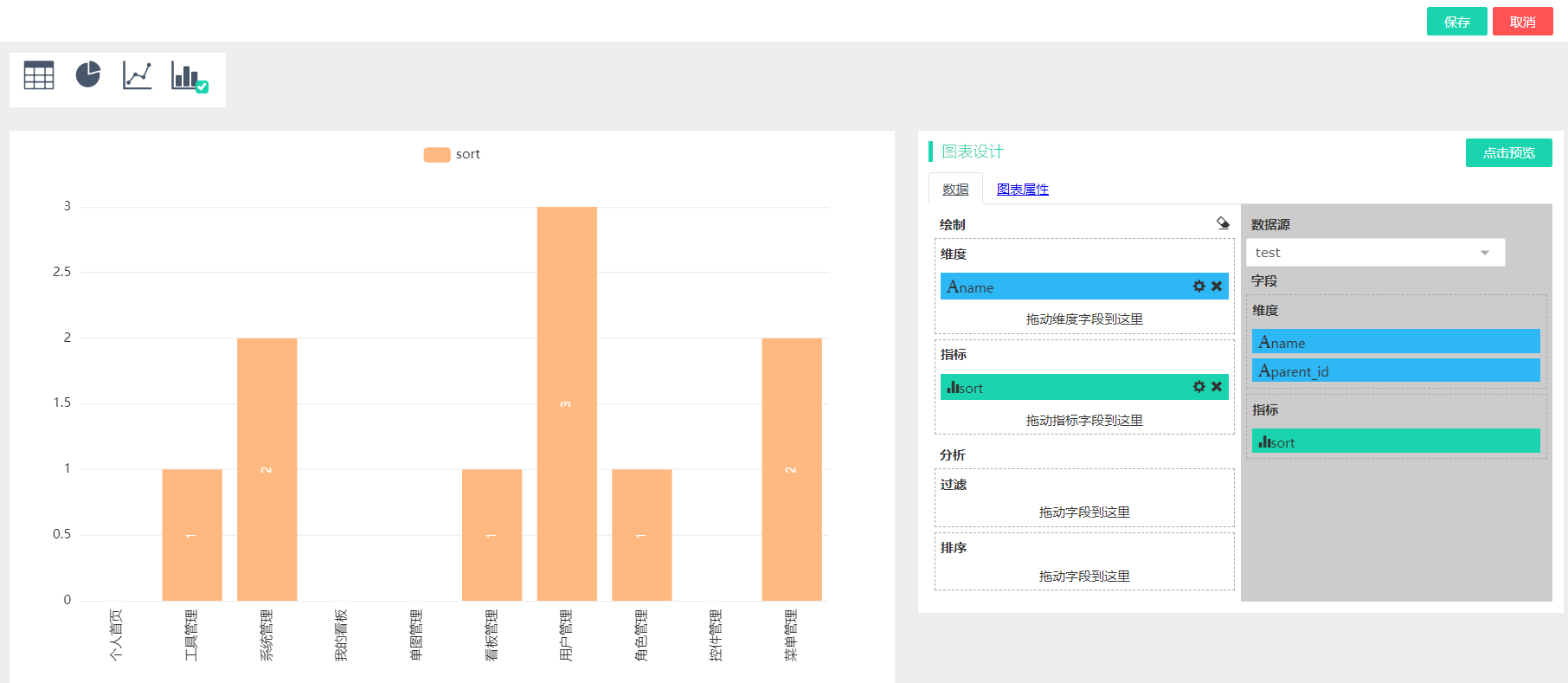
Task: Select the bar chart type icon
Action: [x=190, y=76]
